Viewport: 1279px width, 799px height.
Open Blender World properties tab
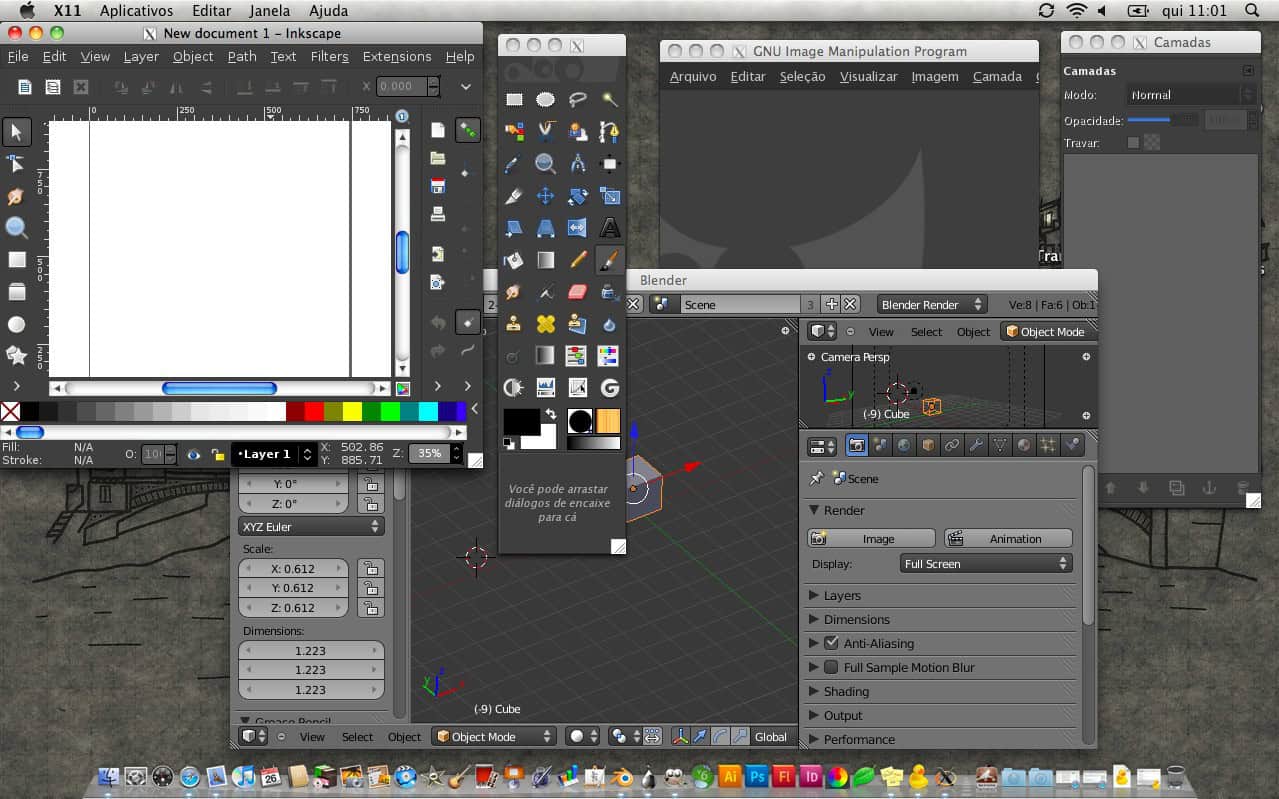point(904,445)
